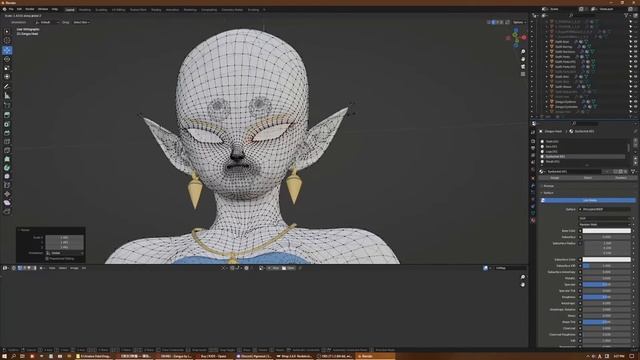Open the Global orientation dropdown in operator panel
640x360 pixels.
point(64,253)
